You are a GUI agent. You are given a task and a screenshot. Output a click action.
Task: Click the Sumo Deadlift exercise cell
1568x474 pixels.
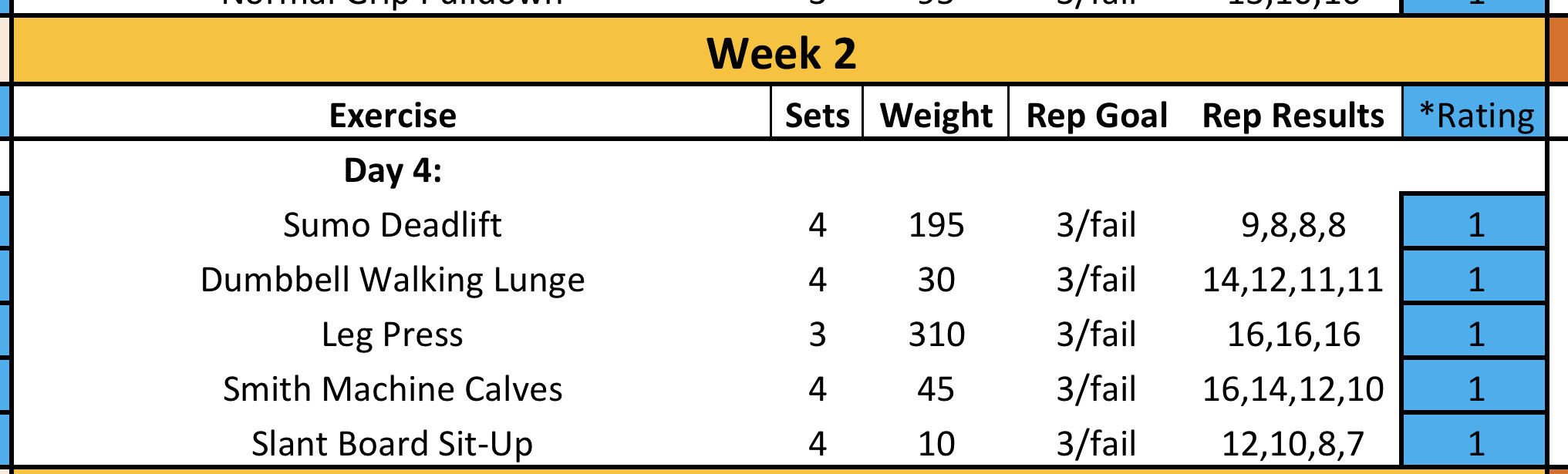pos(393,225)
